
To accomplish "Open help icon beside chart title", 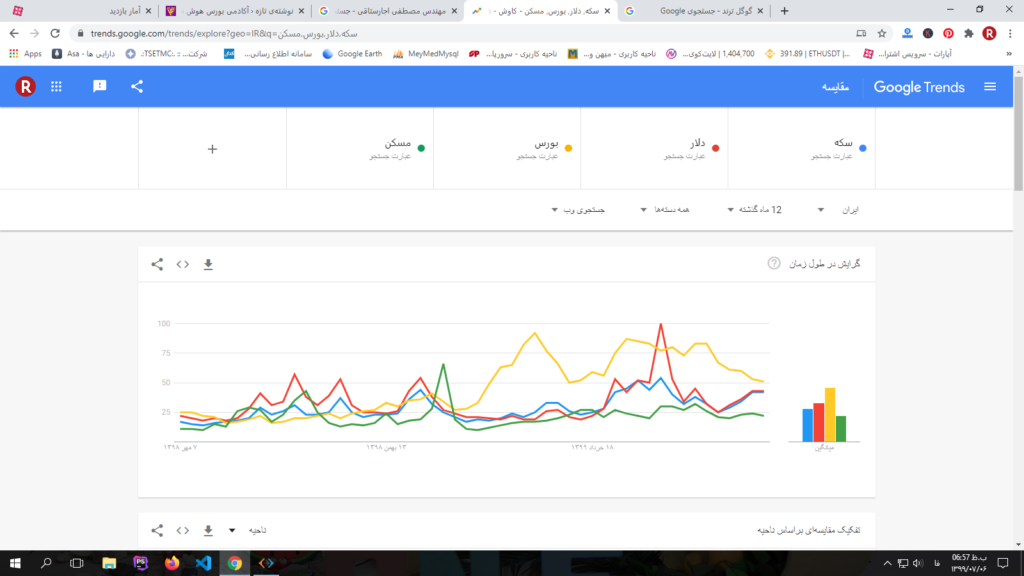I will click(x=773, y=264).
